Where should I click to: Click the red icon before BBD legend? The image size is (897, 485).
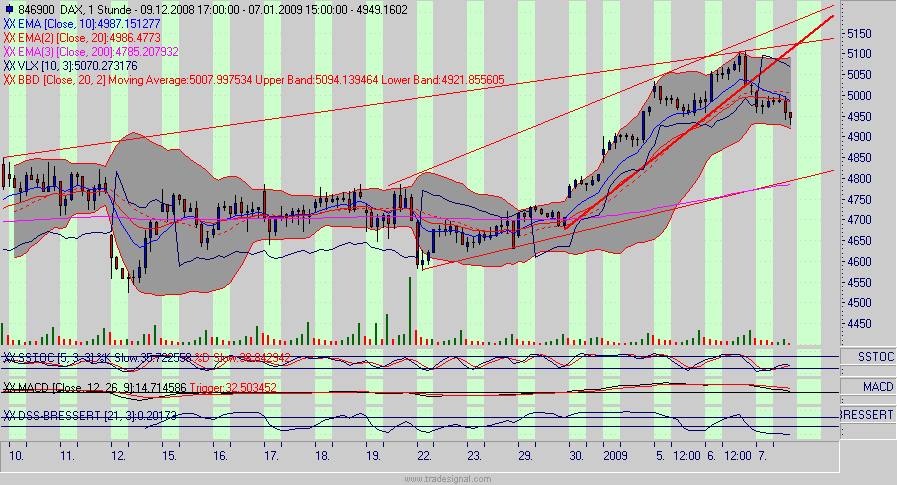tap(10, 79)
